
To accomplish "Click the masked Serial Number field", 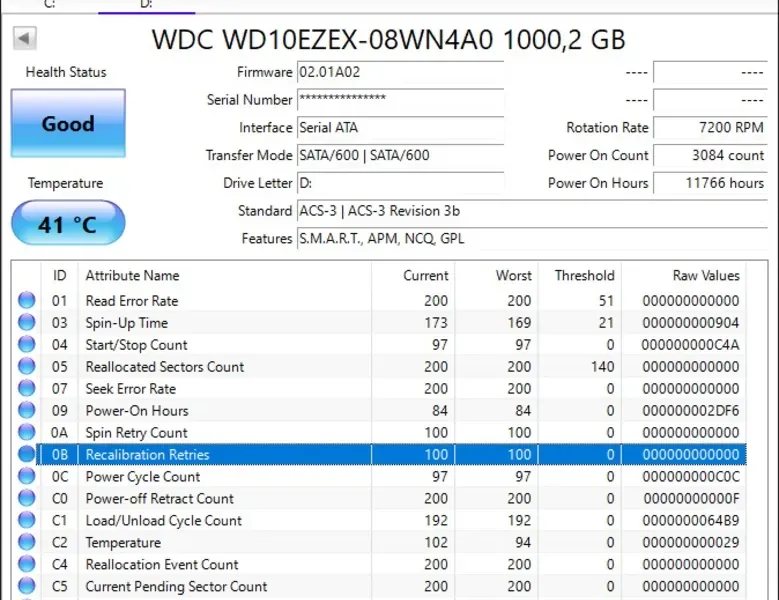I will [x=400, y=100].
